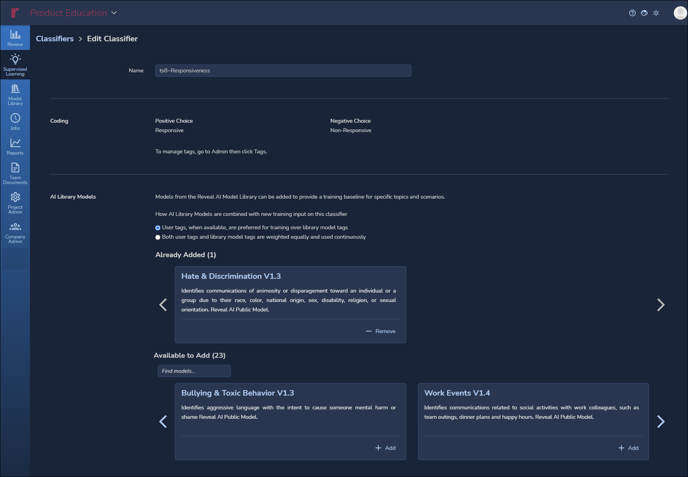Click the help question mark icon
The image size is (688, 477).
point(632,13)
